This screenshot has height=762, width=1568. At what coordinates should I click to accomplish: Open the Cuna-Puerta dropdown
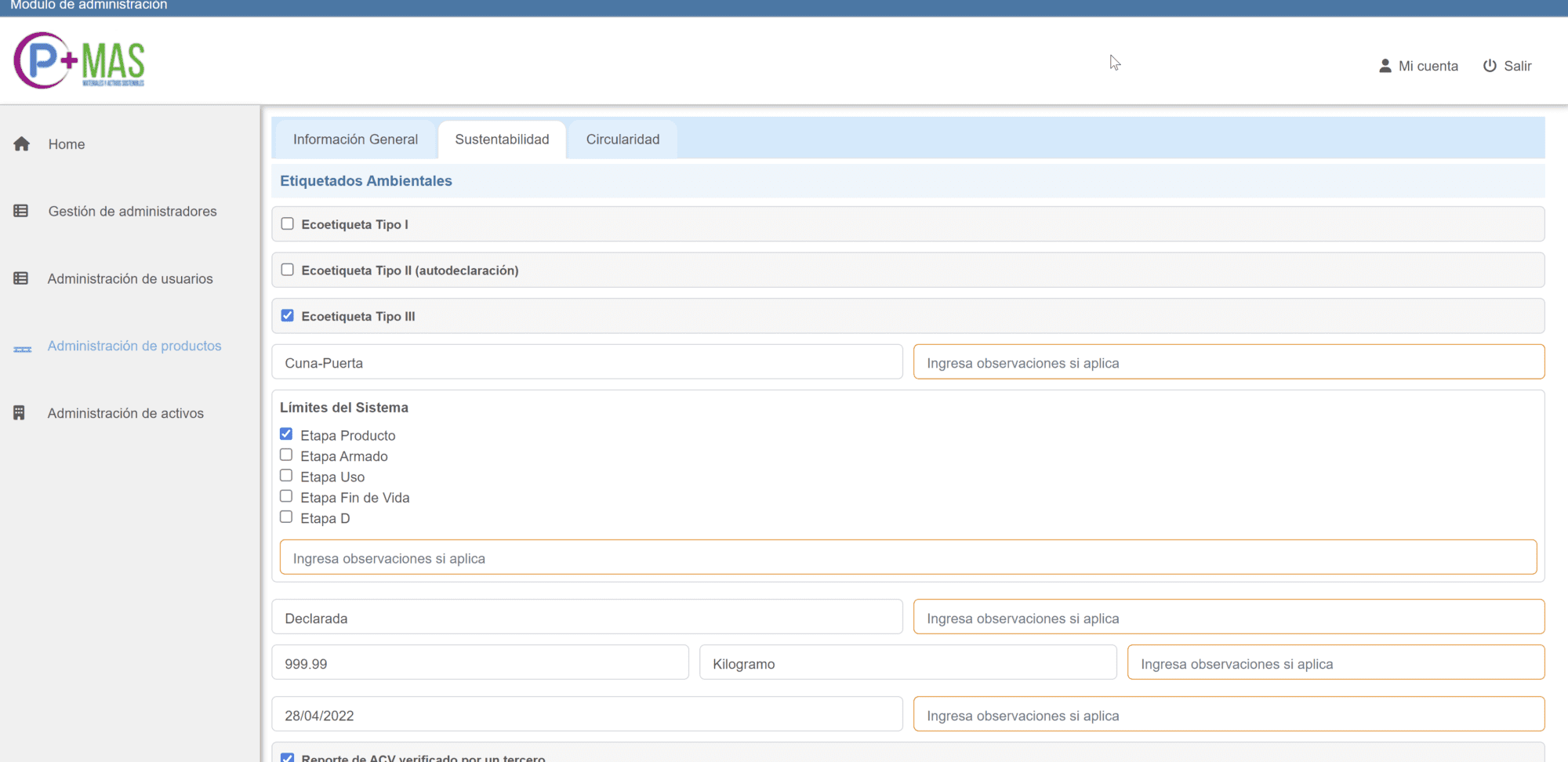(x=586, y=363)
